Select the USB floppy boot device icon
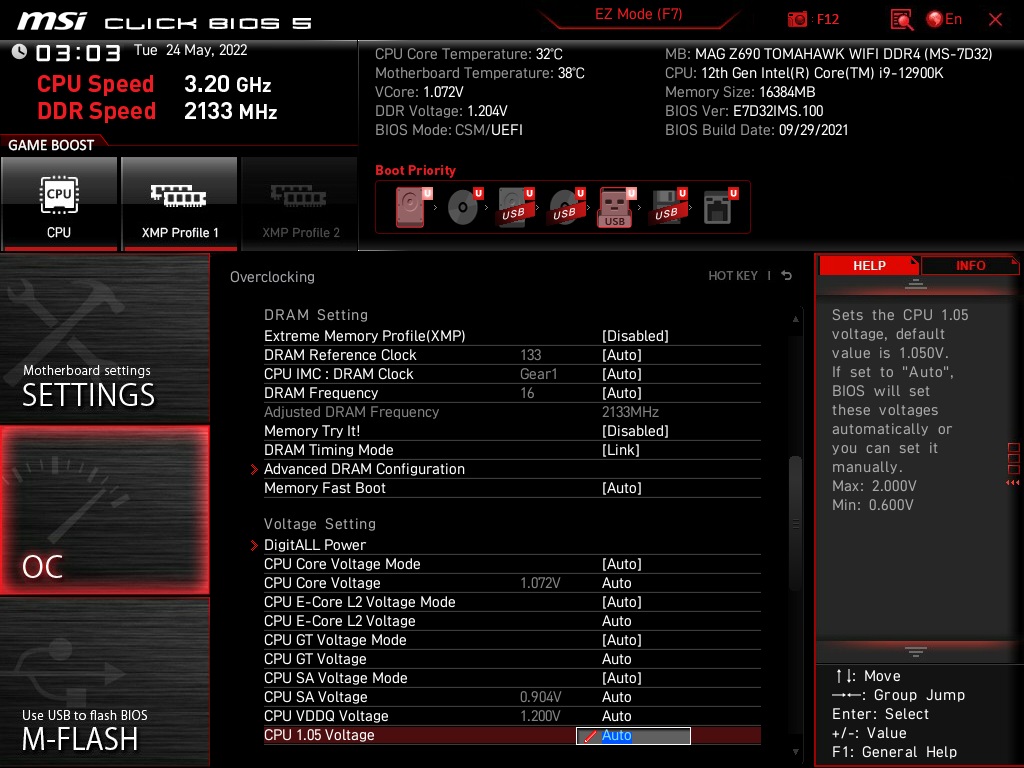 pos(668,207)
